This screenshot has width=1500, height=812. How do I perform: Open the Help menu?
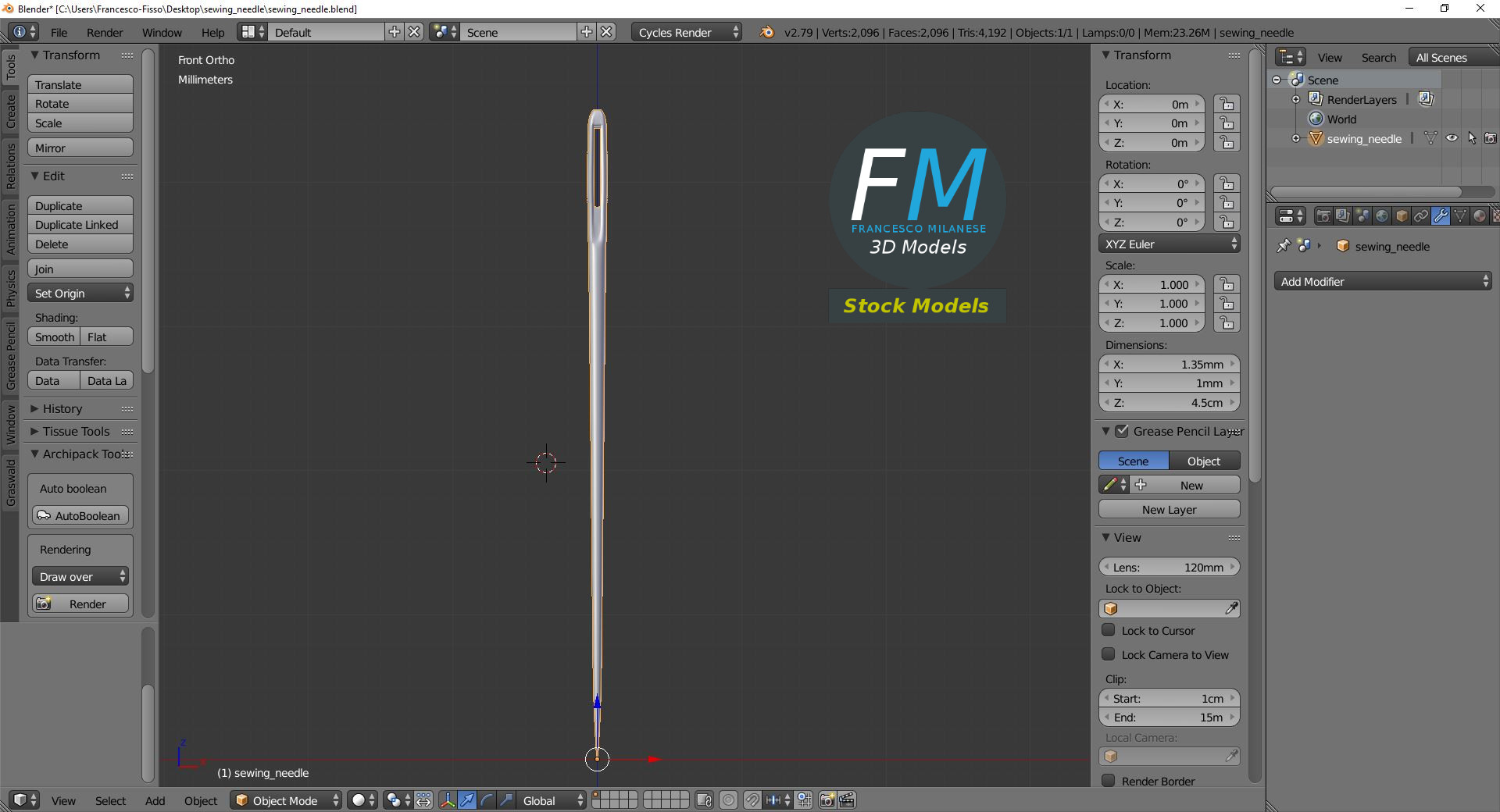[212, 32]
